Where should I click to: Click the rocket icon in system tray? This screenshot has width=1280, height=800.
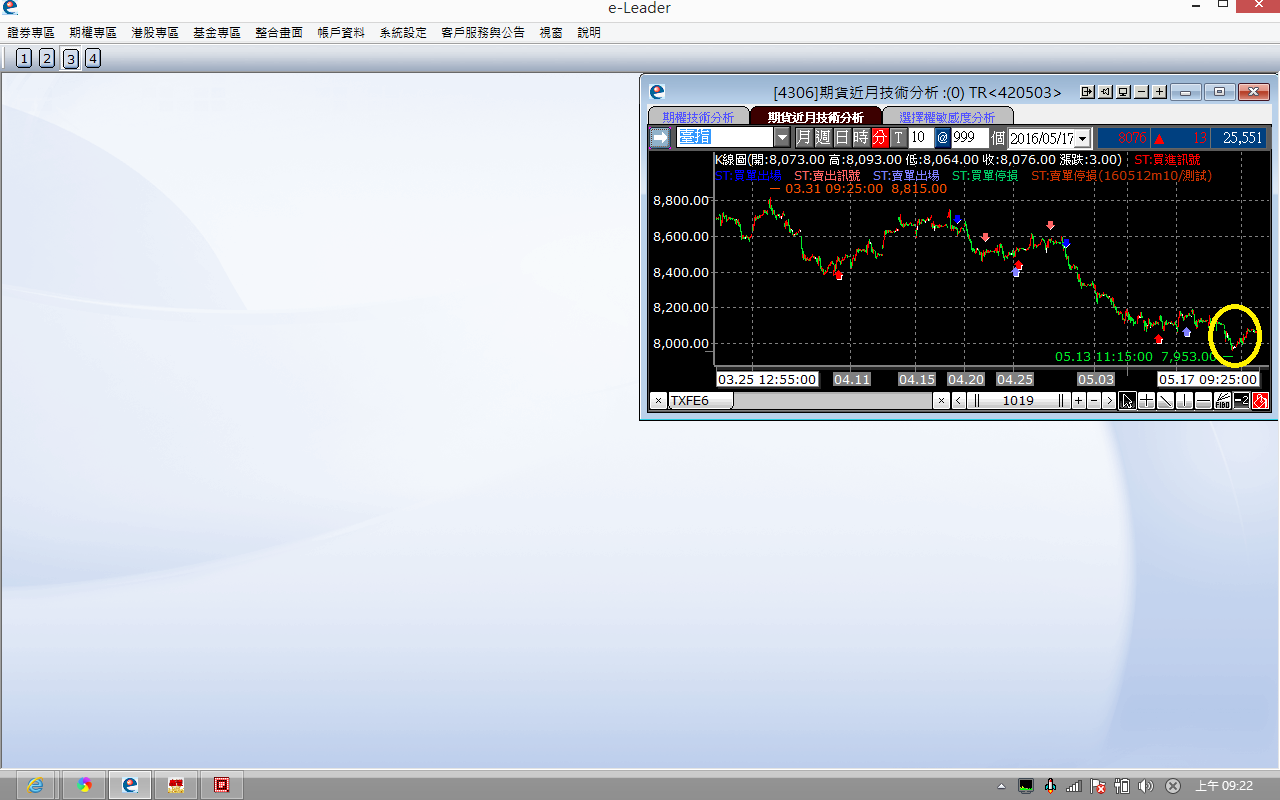coord(1049,786)
